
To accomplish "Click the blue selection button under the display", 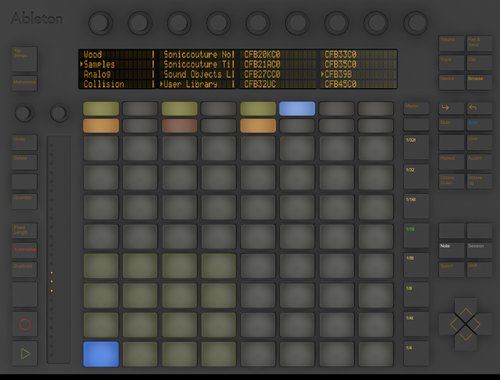I will click(297, 109).
